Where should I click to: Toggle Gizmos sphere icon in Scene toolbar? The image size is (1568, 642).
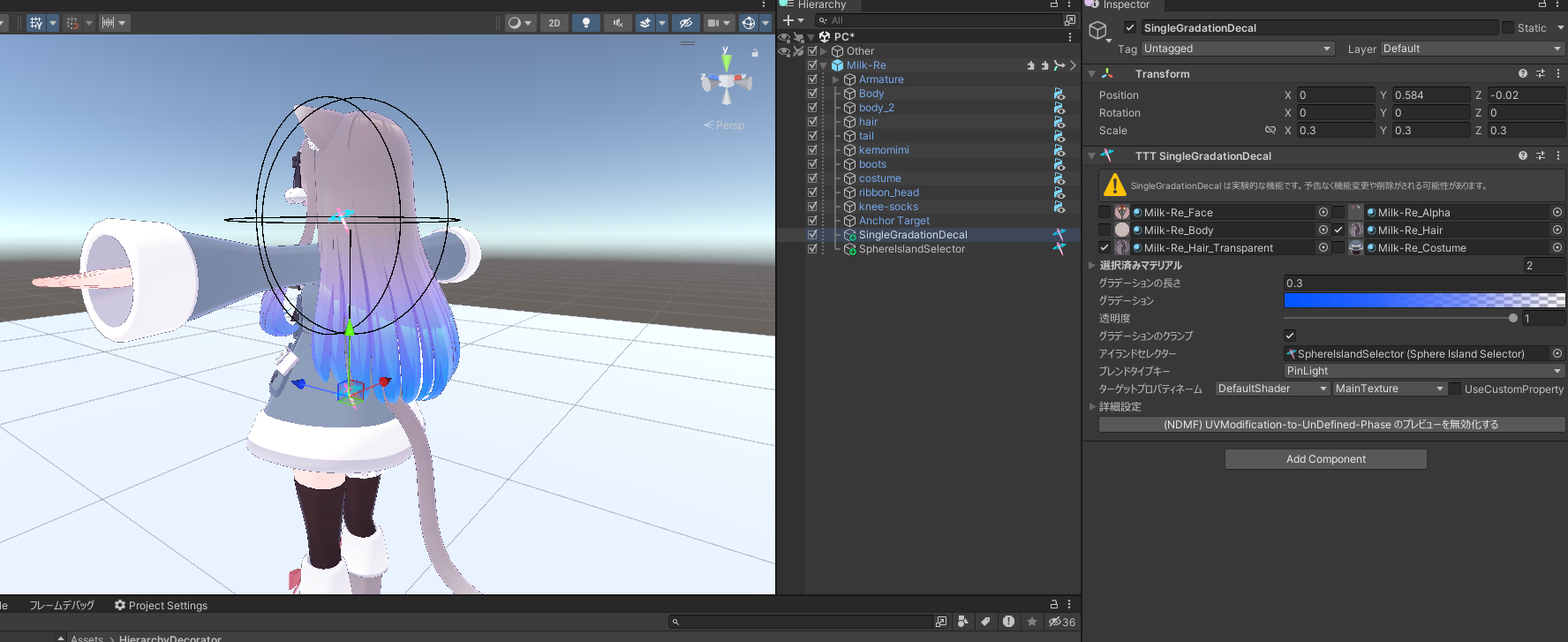click(x=749, y=23)
